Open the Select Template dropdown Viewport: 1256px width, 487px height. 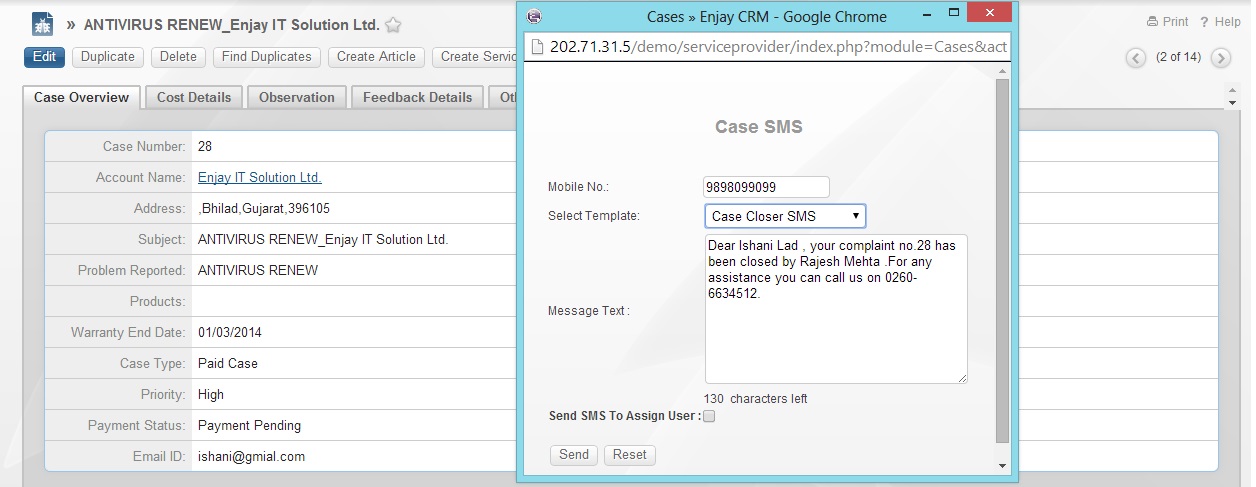785,216
